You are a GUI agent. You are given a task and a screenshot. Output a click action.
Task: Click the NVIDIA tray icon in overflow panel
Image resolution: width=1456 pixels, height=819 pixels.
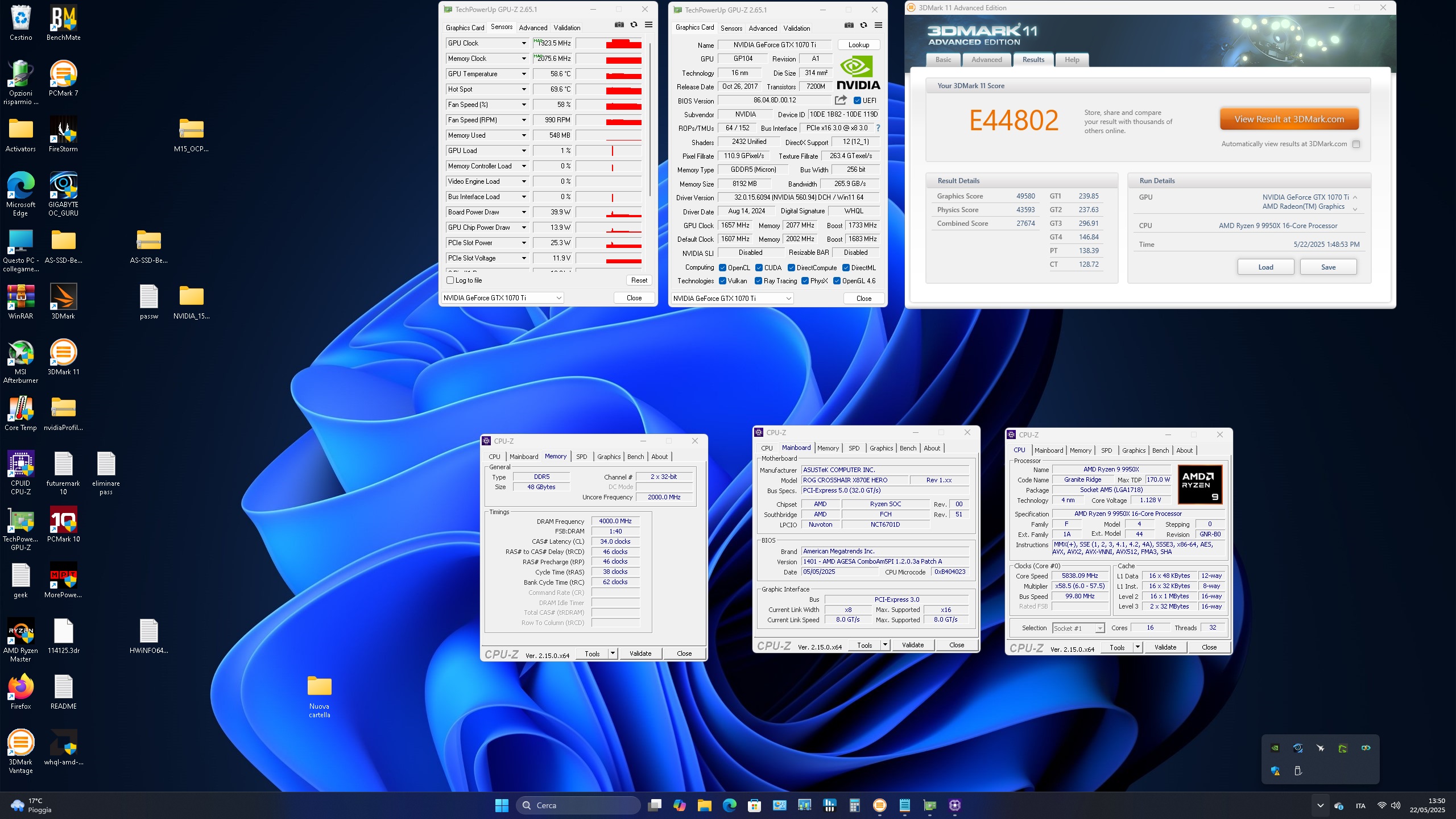click(x=1275, y=748)
